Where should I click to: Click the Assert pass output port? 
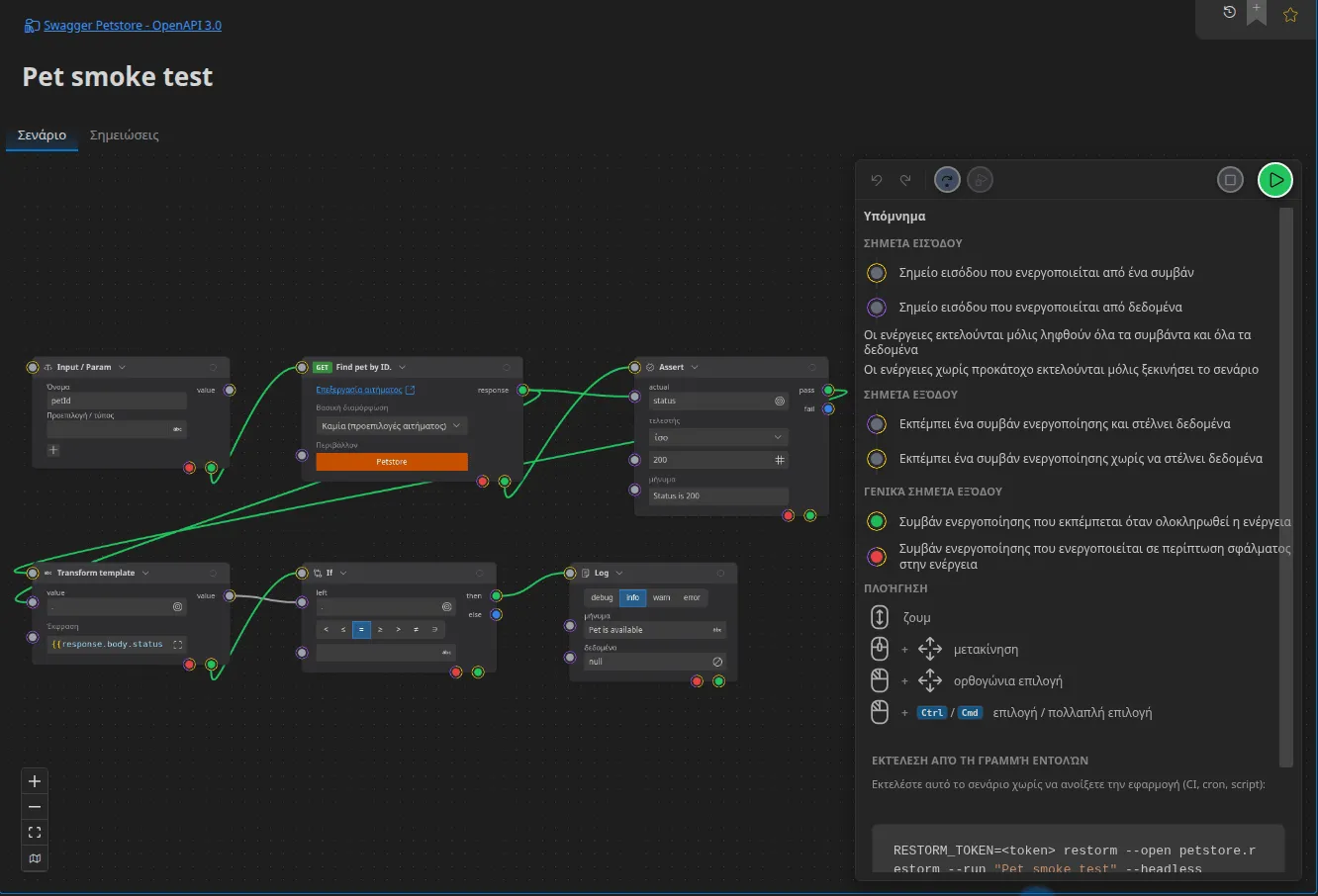pos(828,391)
